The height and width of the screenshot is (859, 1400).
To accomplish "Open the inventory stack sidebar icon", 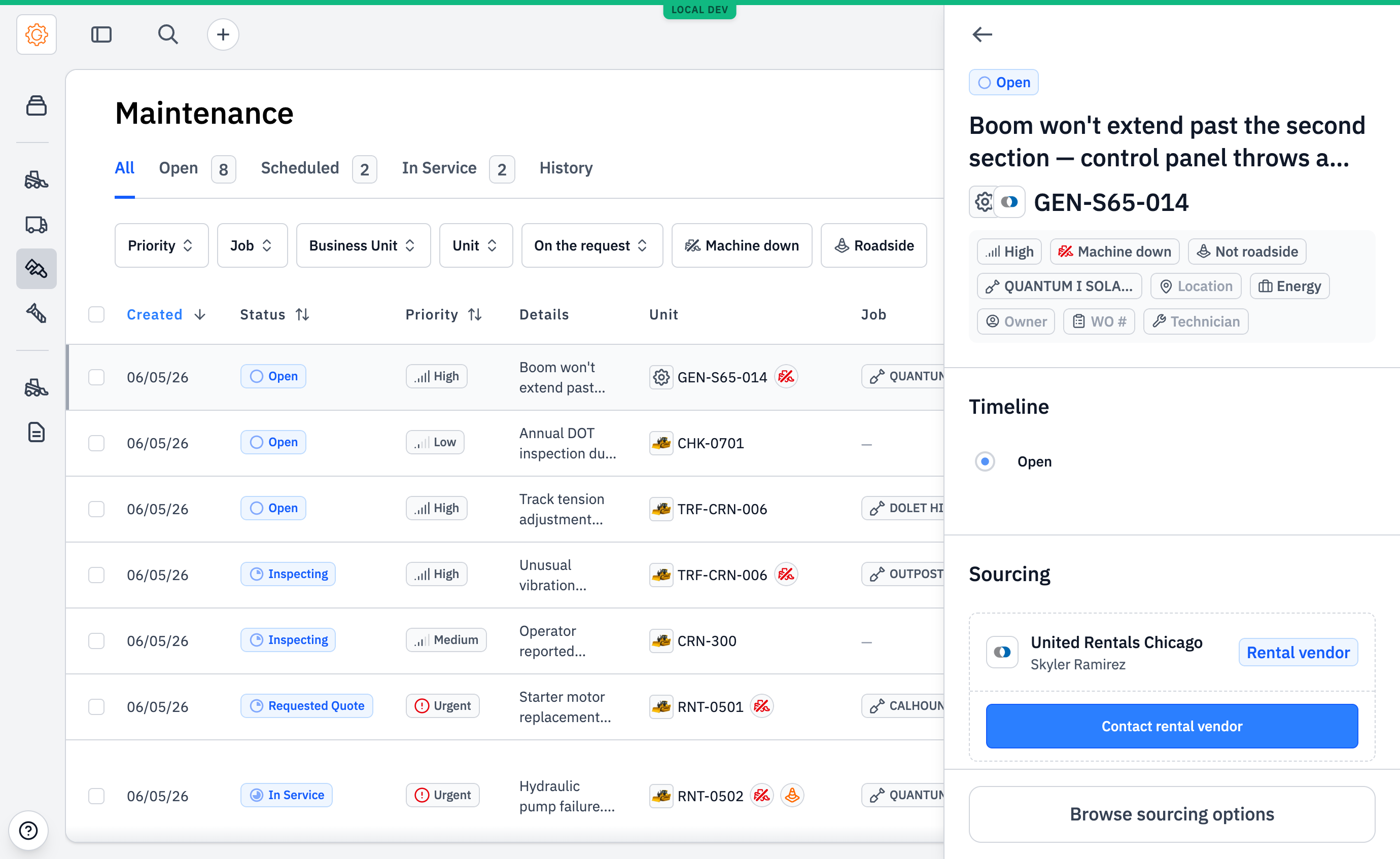I will coord(37,105).
